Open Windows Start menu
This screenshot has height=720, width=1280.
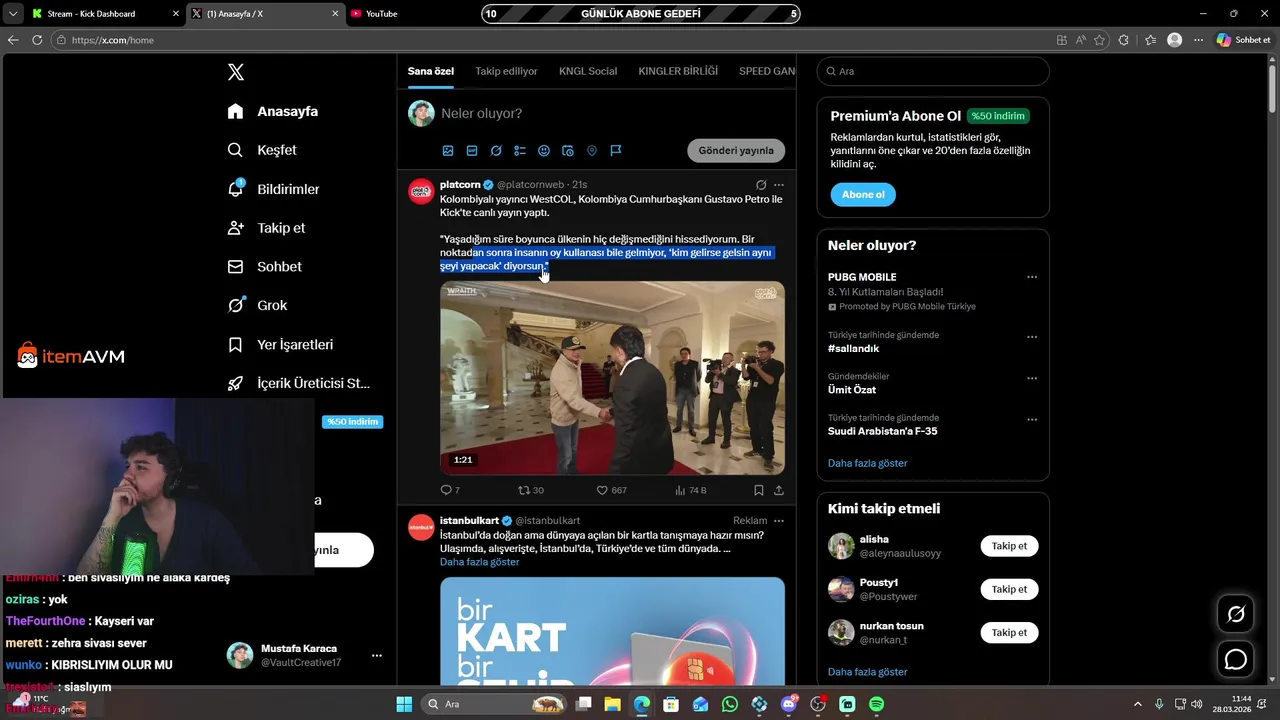pyautogui.click(x=404, y=704)
